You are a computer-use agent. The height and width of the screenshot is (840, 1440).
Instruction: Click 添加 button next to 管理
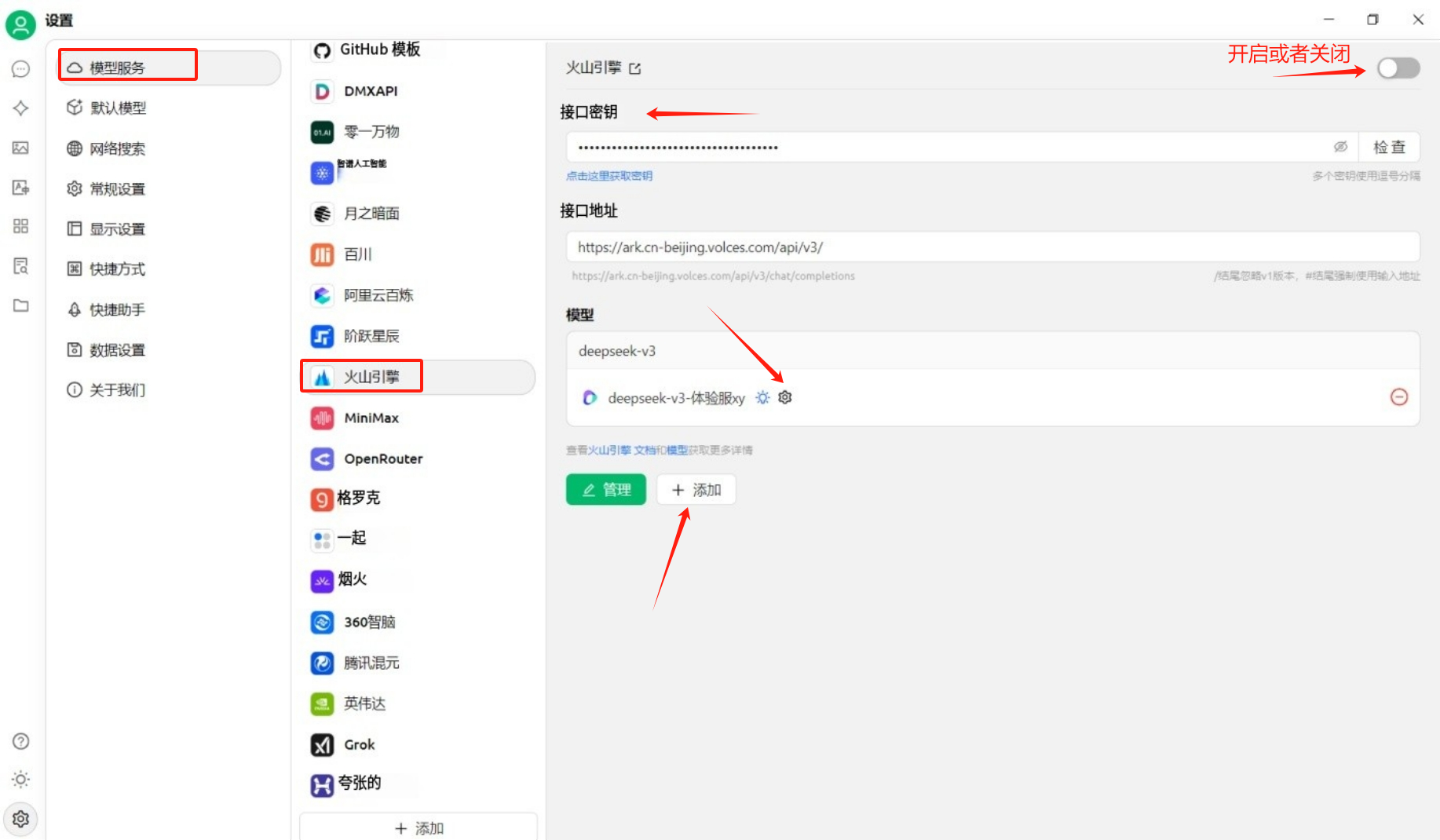click(696, 490)
